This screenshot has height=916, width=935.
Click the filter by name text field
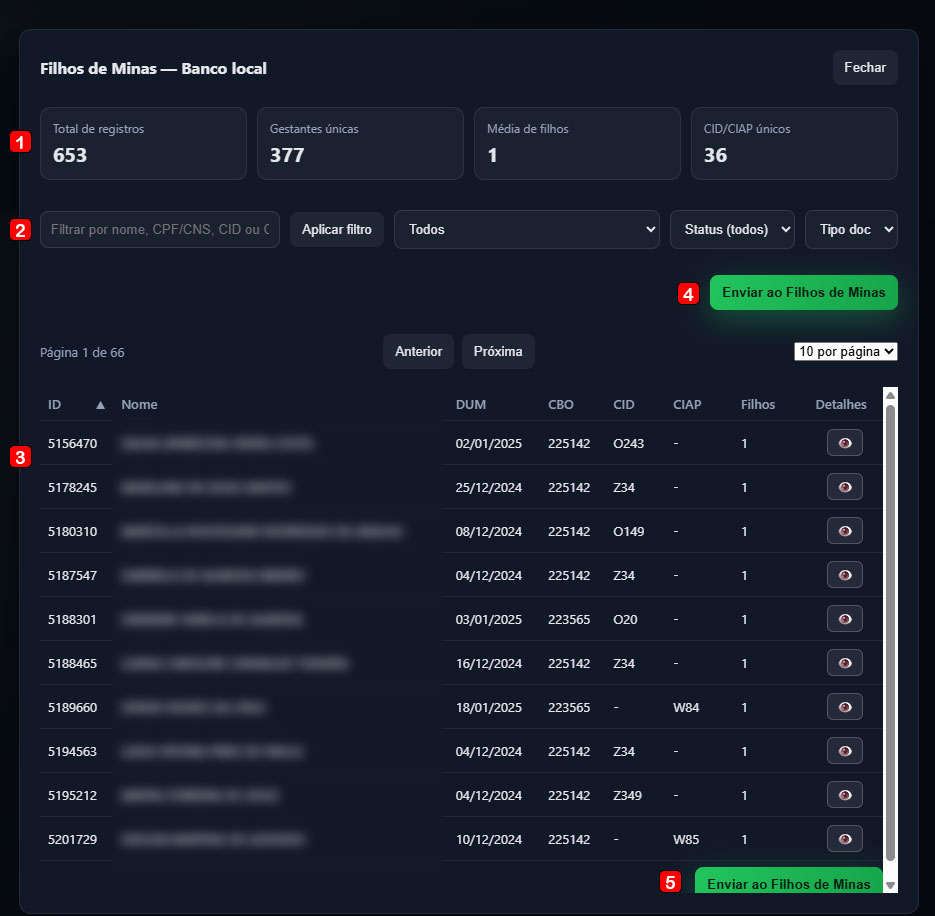tap(159, 229)
